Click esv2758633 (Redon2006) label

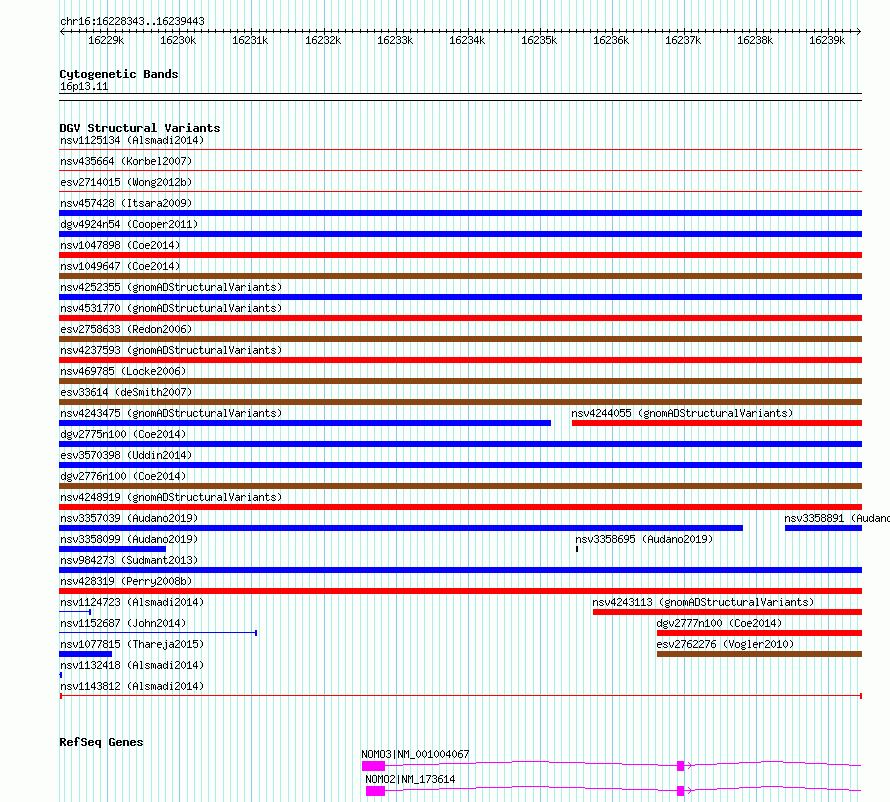126,329
